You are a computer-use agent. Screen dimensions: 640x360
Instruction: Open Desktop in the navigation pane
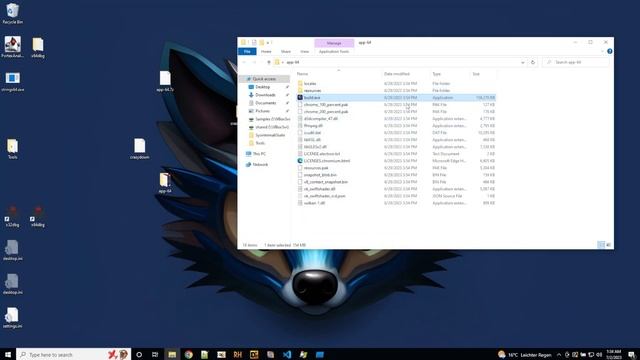262,87
